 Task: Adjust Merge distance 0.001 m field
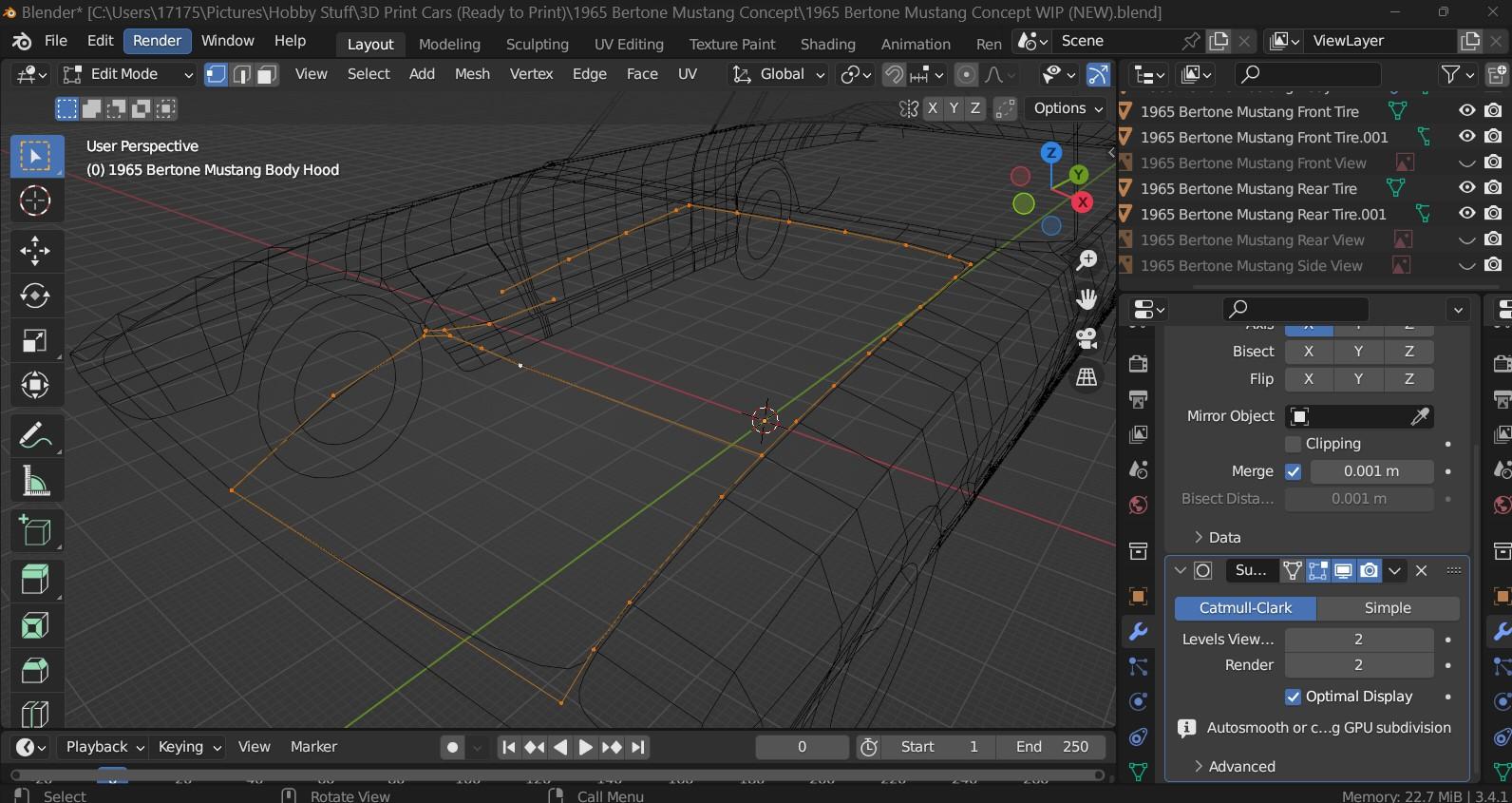tap(1371, 471)
